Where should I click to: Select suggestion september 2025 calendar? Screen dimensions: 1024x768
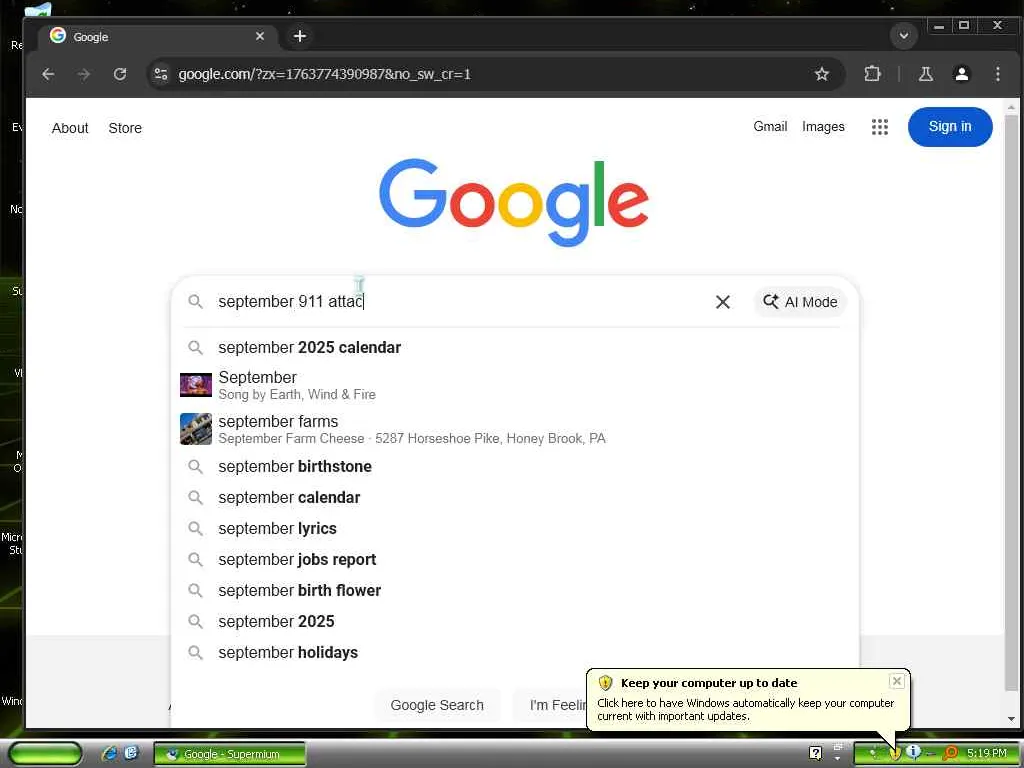pyautogui.click(x=515, y=347)
